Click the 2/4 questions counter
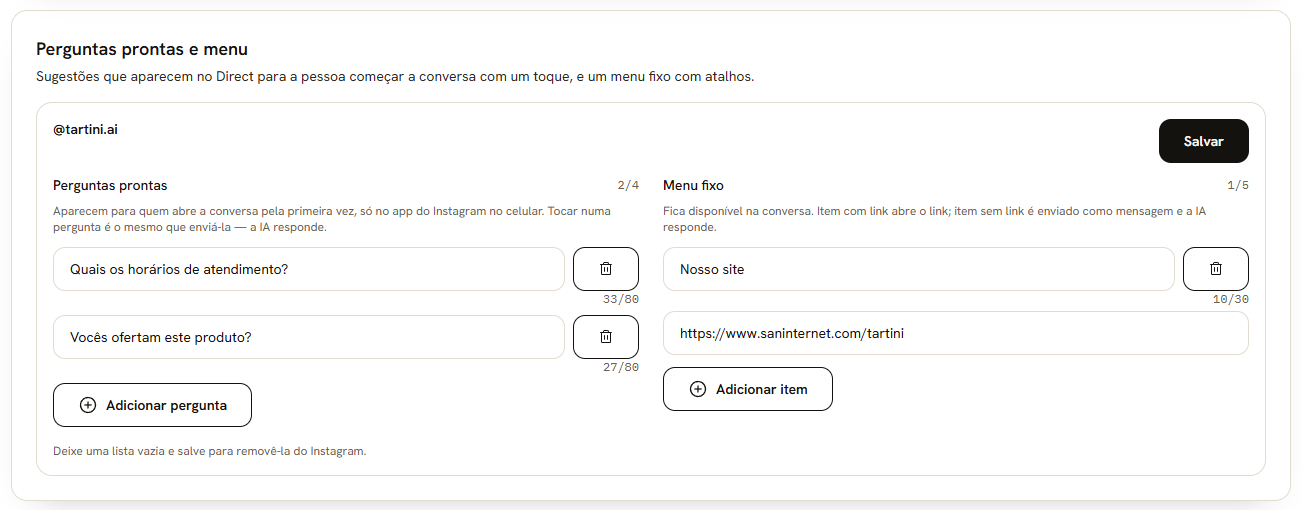Viewport: 1302px width, 510px height. [x=628, y=185]
